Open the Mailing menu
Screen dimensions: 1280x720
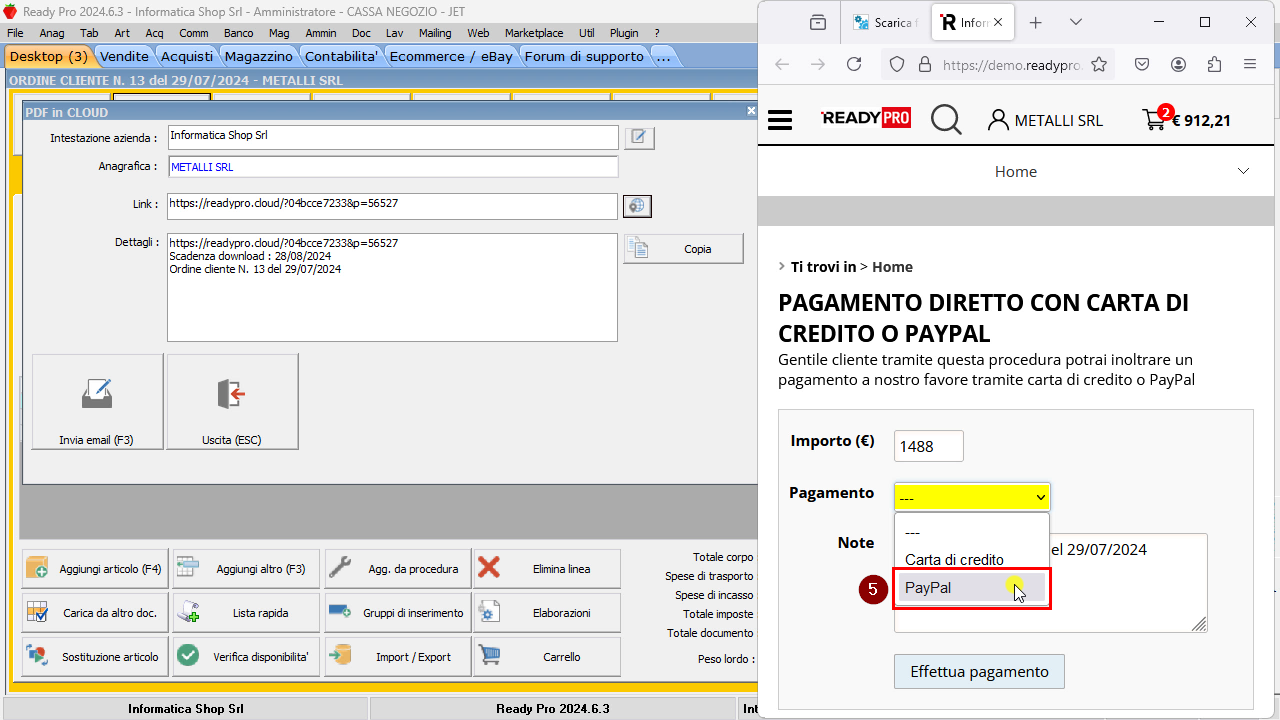(x=435, y=33)
